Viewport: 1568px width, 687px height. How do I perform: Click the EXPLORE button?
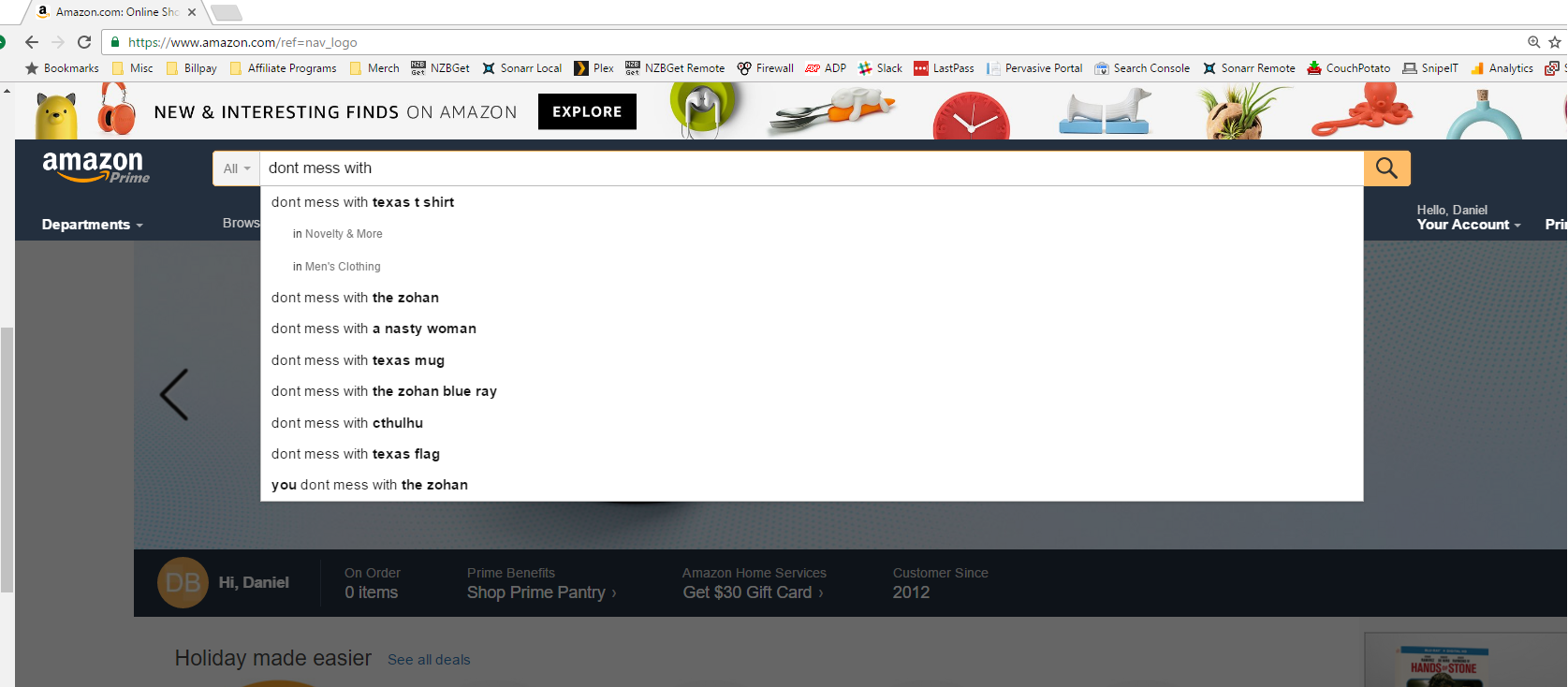click(x=587, y=111)
